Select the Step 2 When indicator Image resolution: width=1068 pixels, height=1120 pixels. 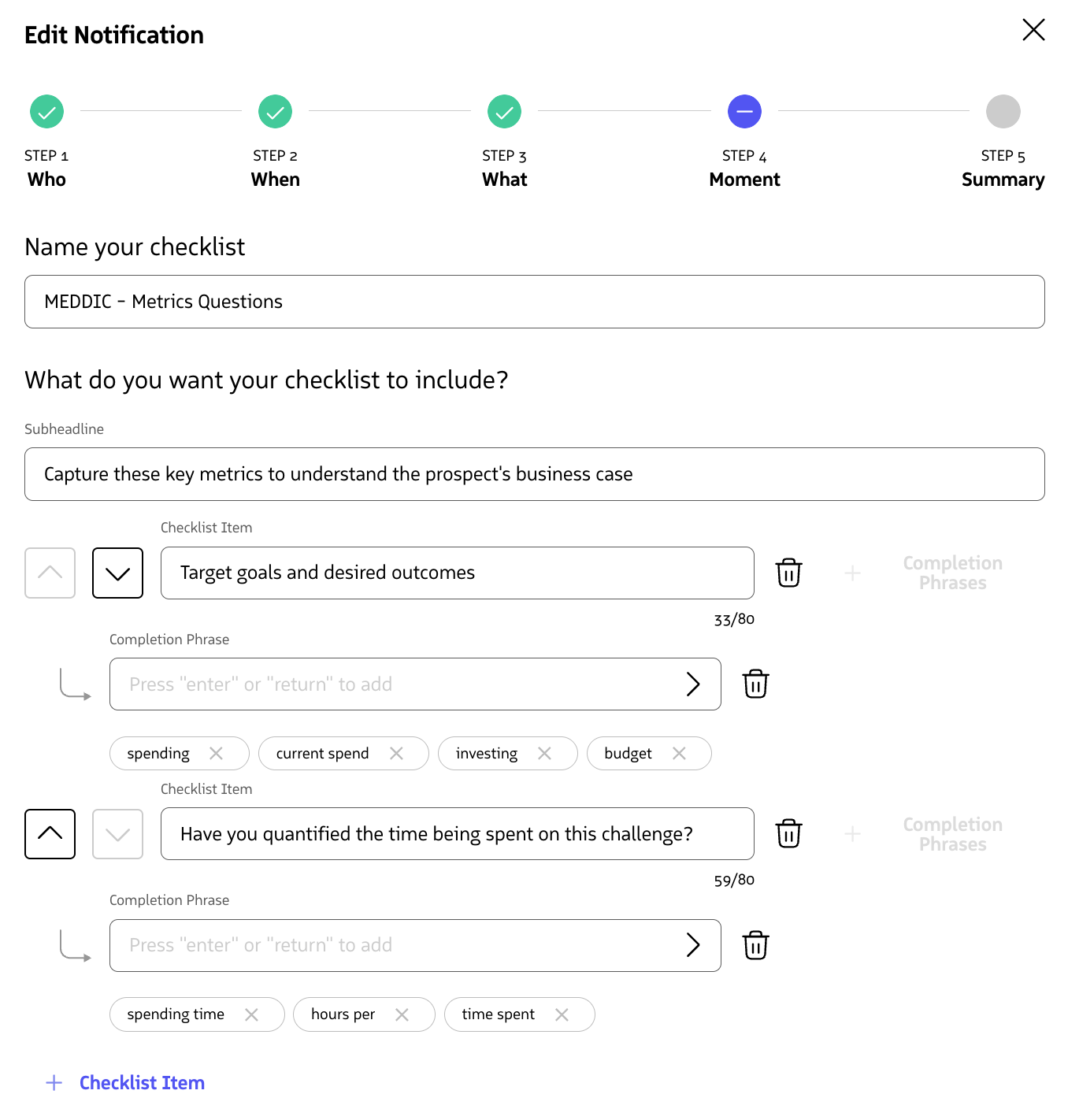(x=275, y=111)
